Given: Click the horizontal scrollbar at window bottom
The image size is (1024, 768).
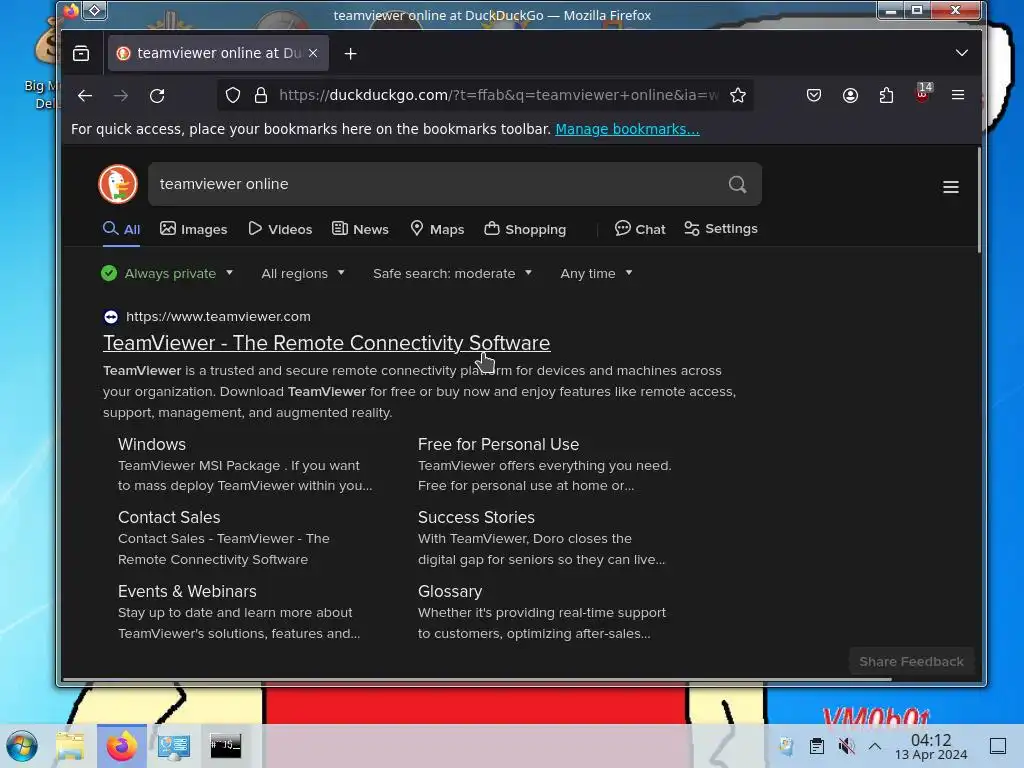Looking at the screenshot, I should (x=477, y=679).
